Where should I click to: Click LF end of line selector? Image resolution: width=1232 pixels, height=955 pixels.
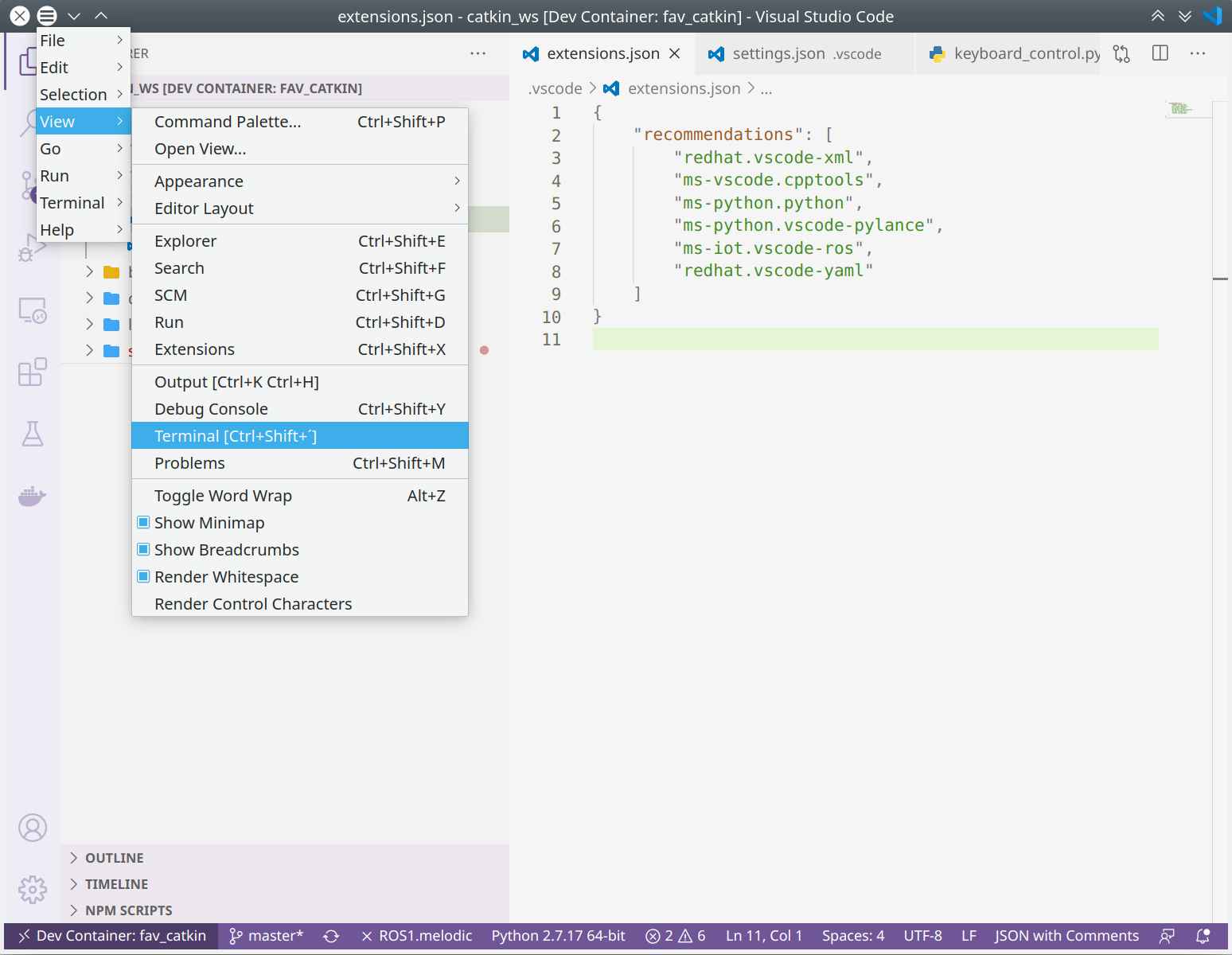pyautogui.click(x=969, y=936)
